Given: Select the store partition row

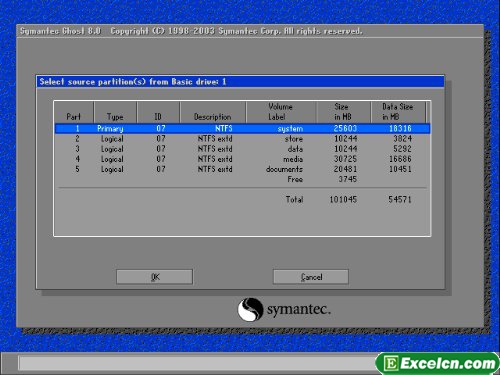Looking at the screenshot, I should point(242,139).
